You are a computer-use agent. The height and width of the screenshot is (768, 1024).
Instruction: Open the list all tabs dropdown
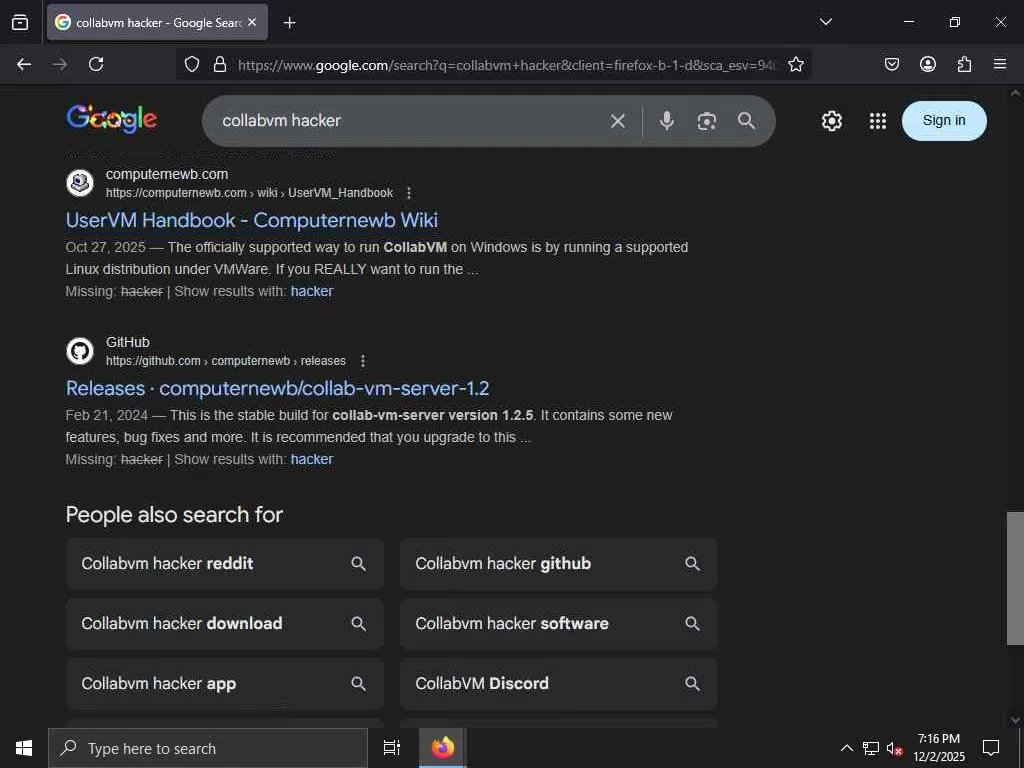(825, 22)
